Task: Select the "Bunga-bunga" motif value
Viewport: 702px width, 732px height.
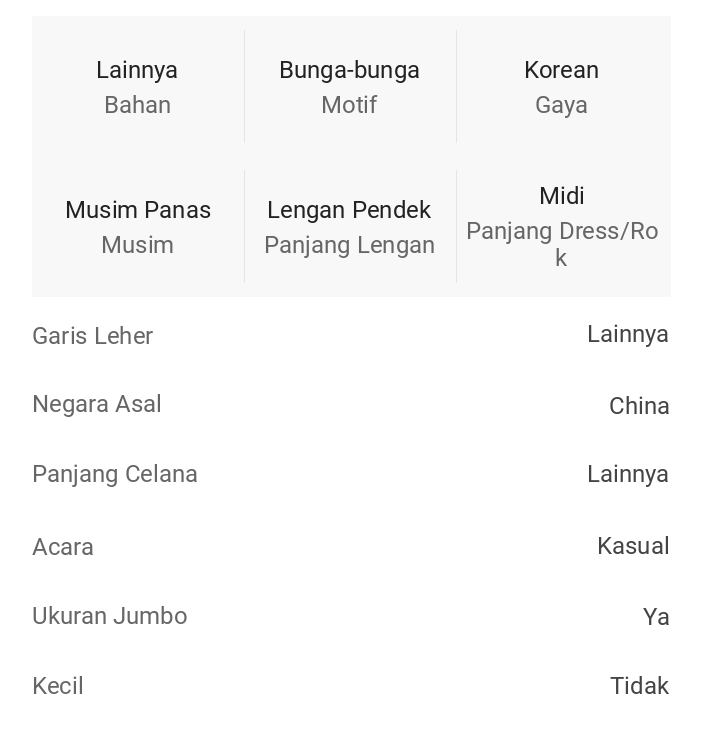Action: (349, 70)
